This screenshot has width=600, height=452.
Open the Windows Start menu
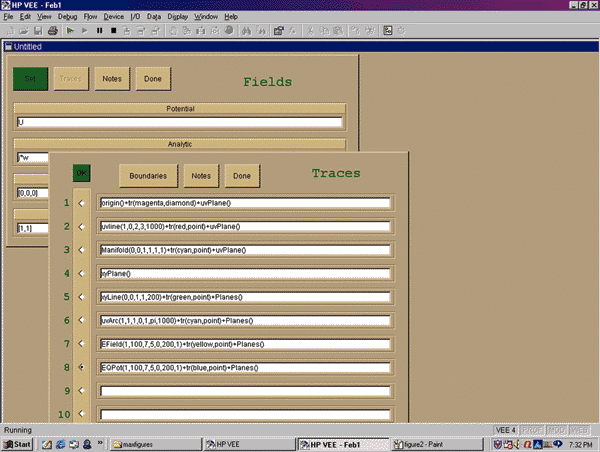tap(20, 443)
